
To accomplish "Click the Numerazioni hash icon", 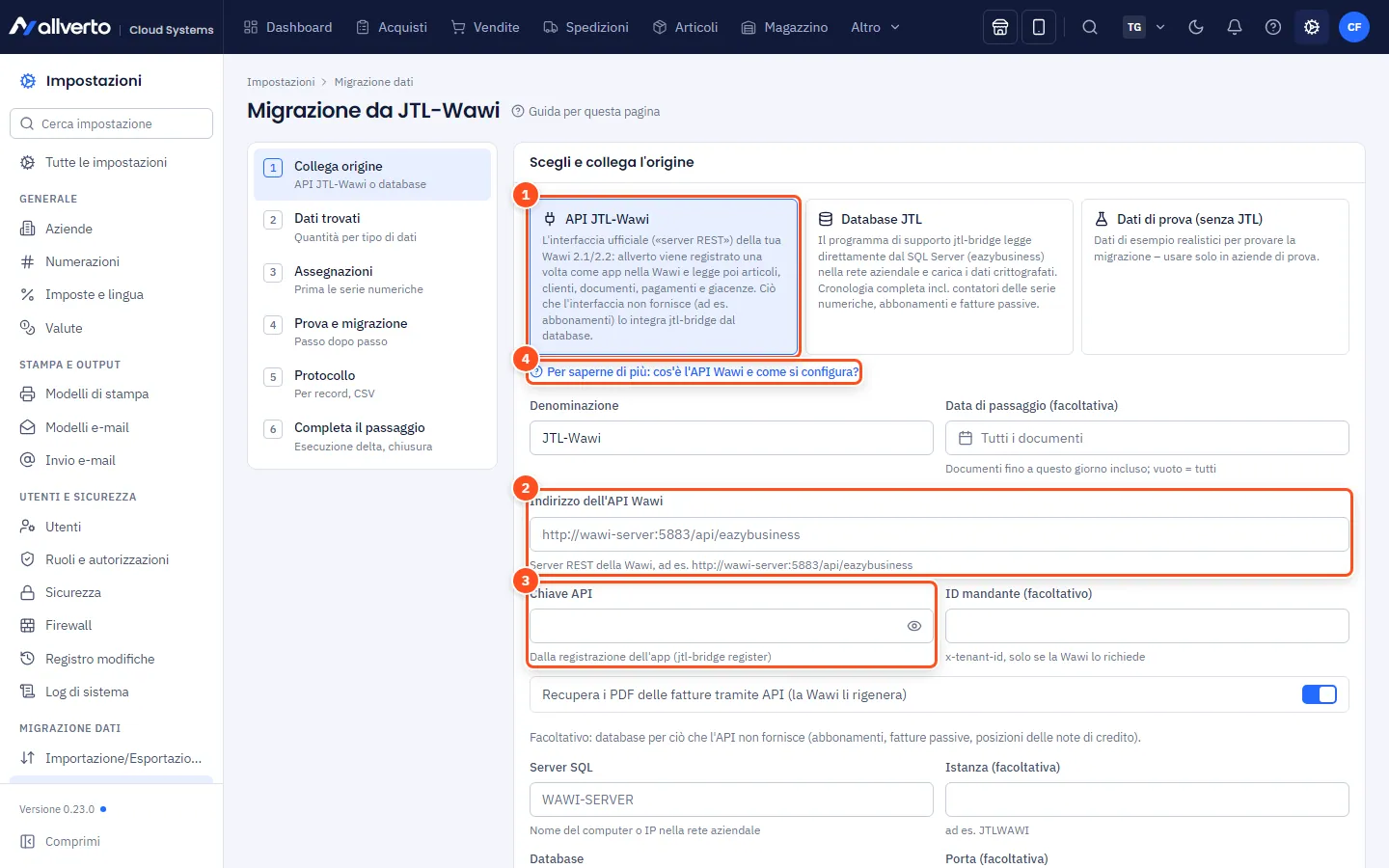I will (x=28, y=261).
